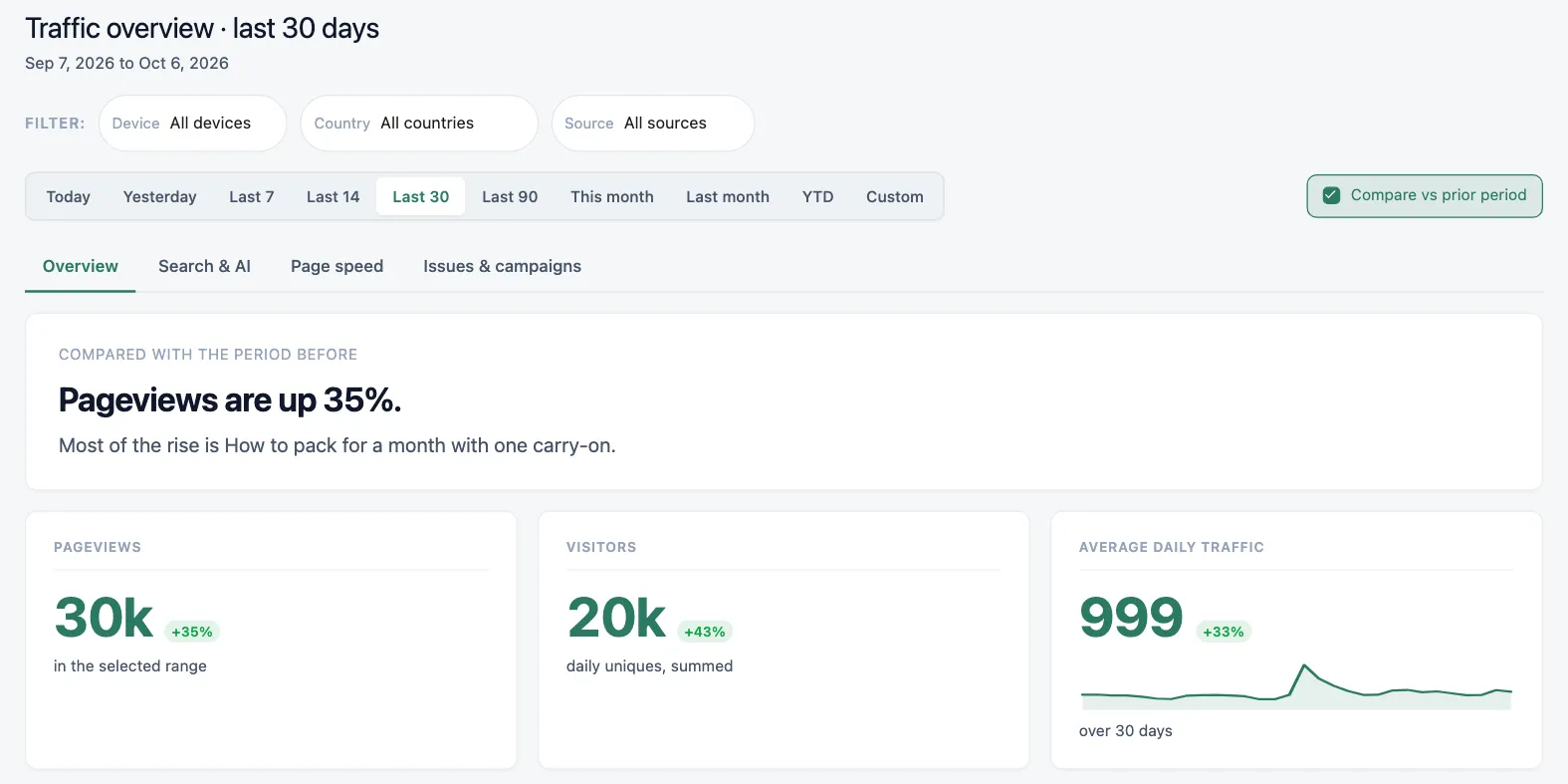Click the average daily traffic sparkline chart

1296,686
